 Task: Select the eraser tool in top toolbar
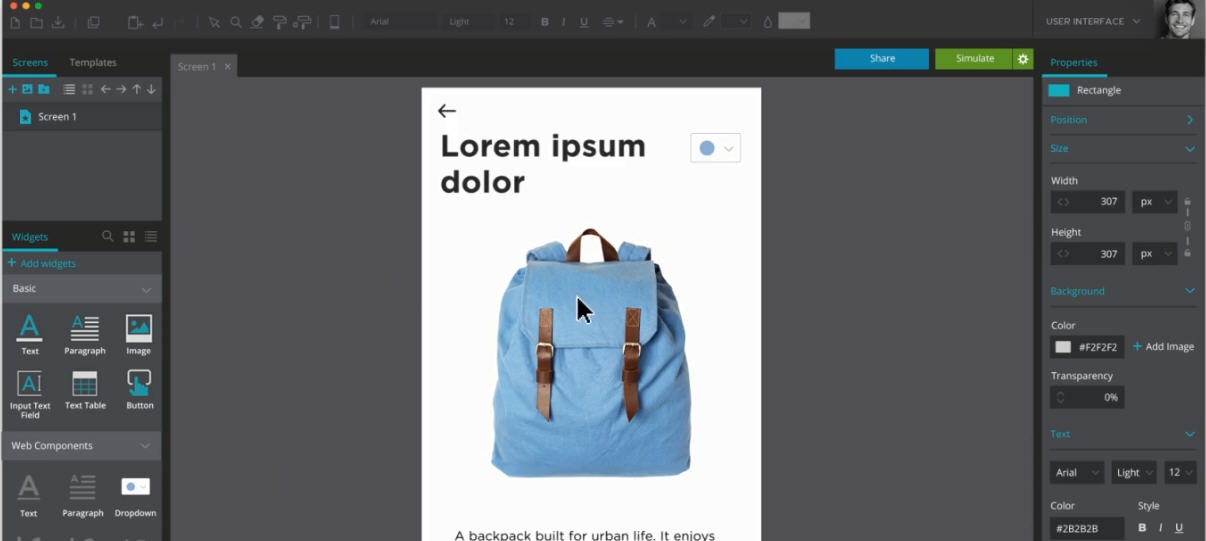[257, 22]
